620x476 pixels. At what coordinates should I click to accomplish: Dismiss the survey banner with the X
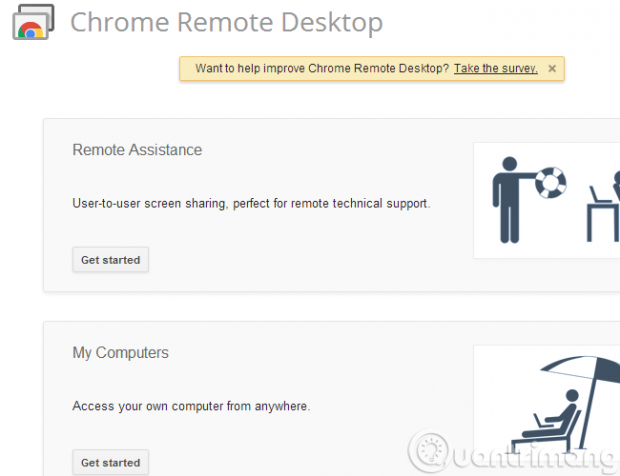point(552,69)
